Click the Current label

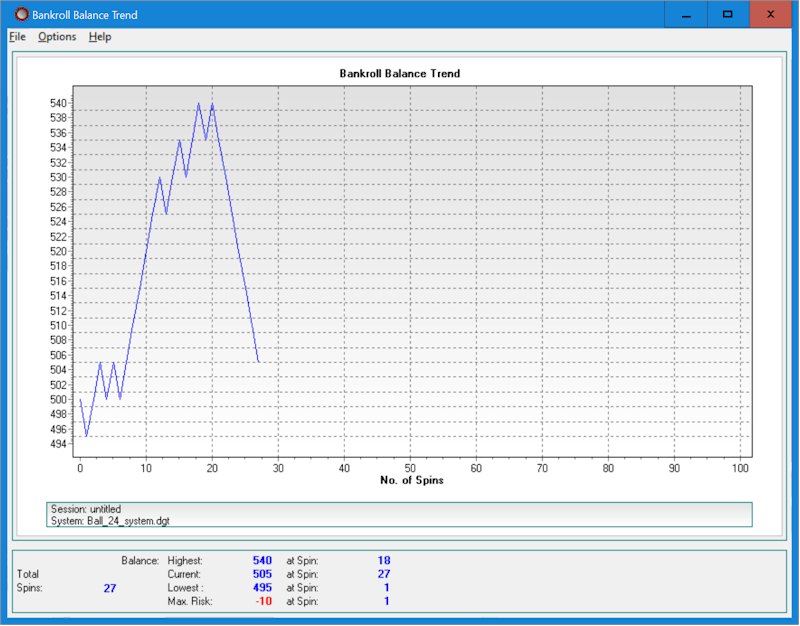[x=184, y=574]
